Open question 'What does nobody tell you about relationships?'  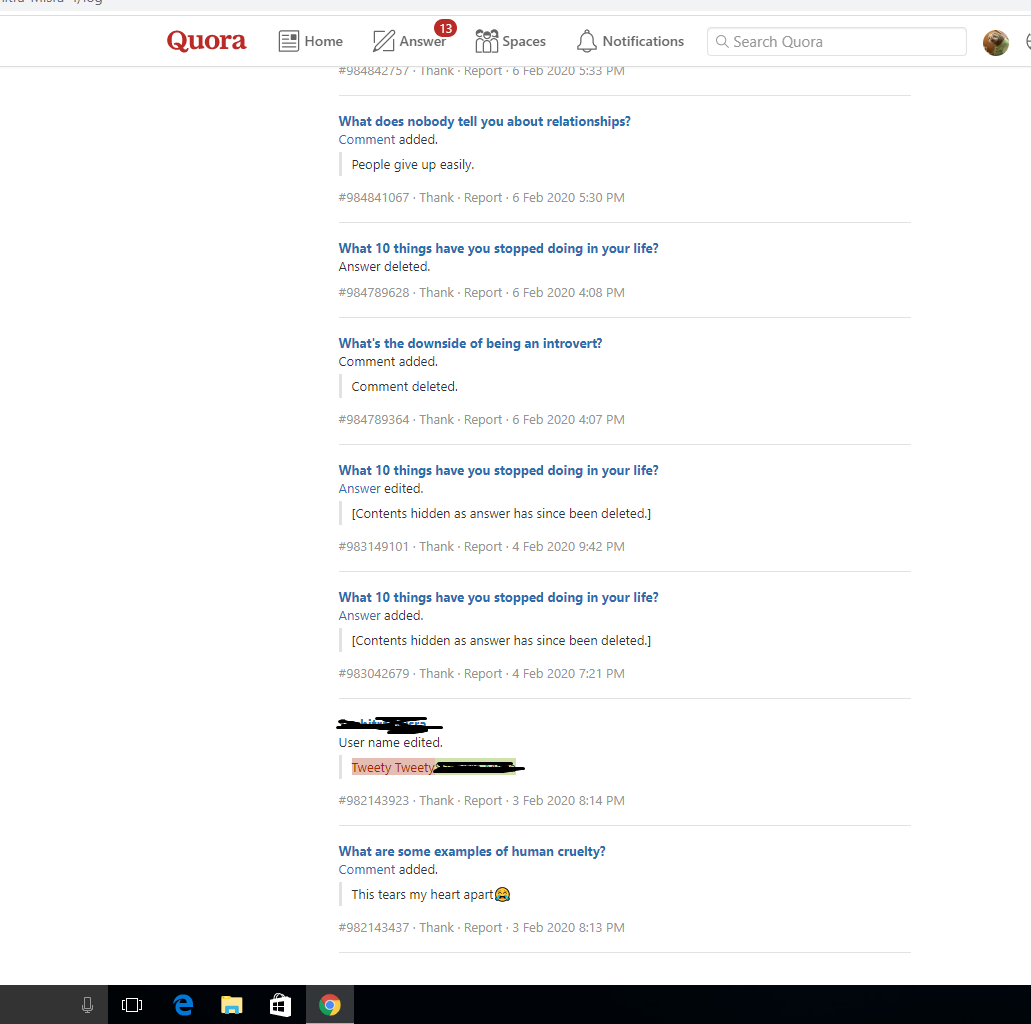point(485,121)
